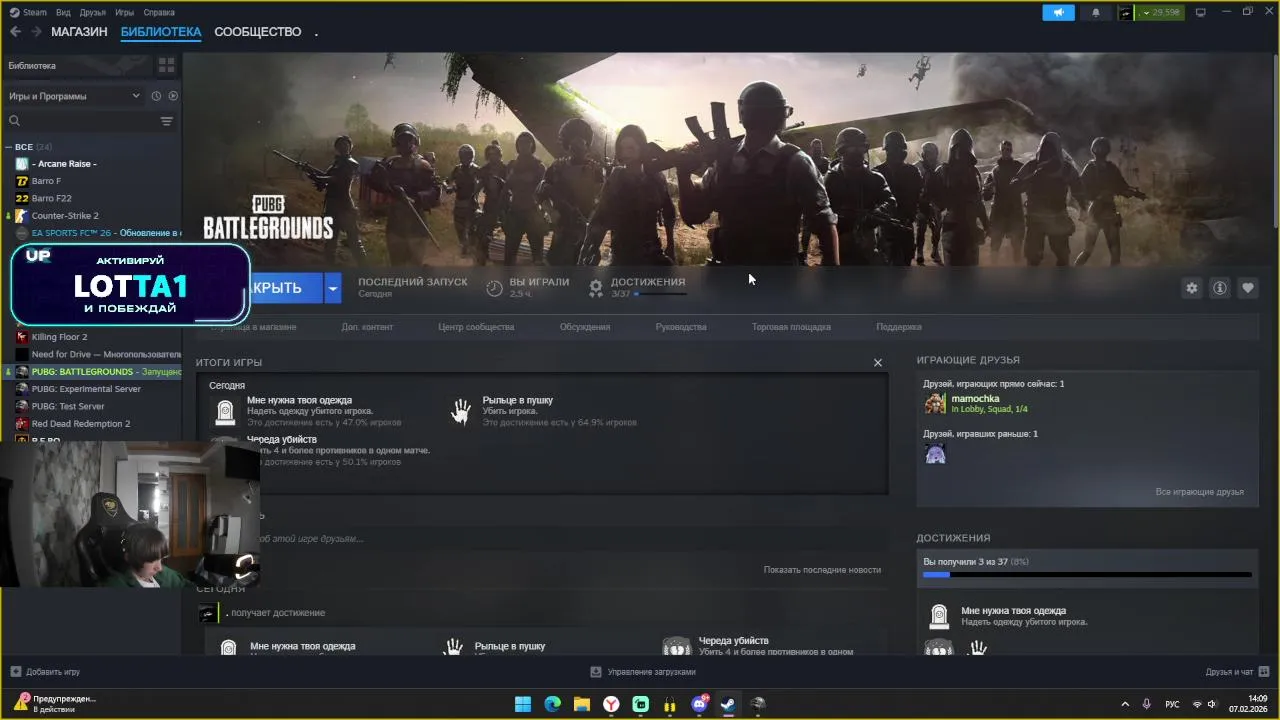1280x720 pixels.
Task: Open game info icon
Action: pos(1220,288)
